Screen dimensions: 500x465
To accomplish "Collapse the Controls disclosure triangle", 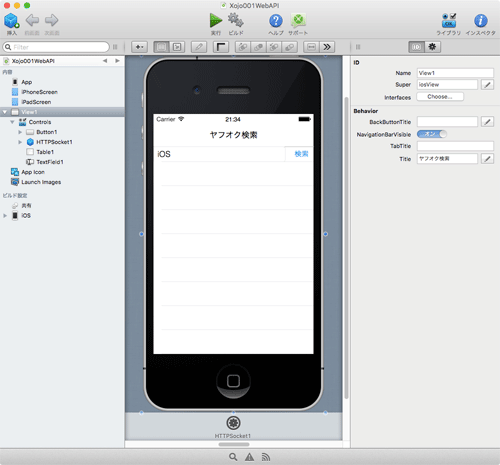I will pyautogui.click(x=12, y=122).
